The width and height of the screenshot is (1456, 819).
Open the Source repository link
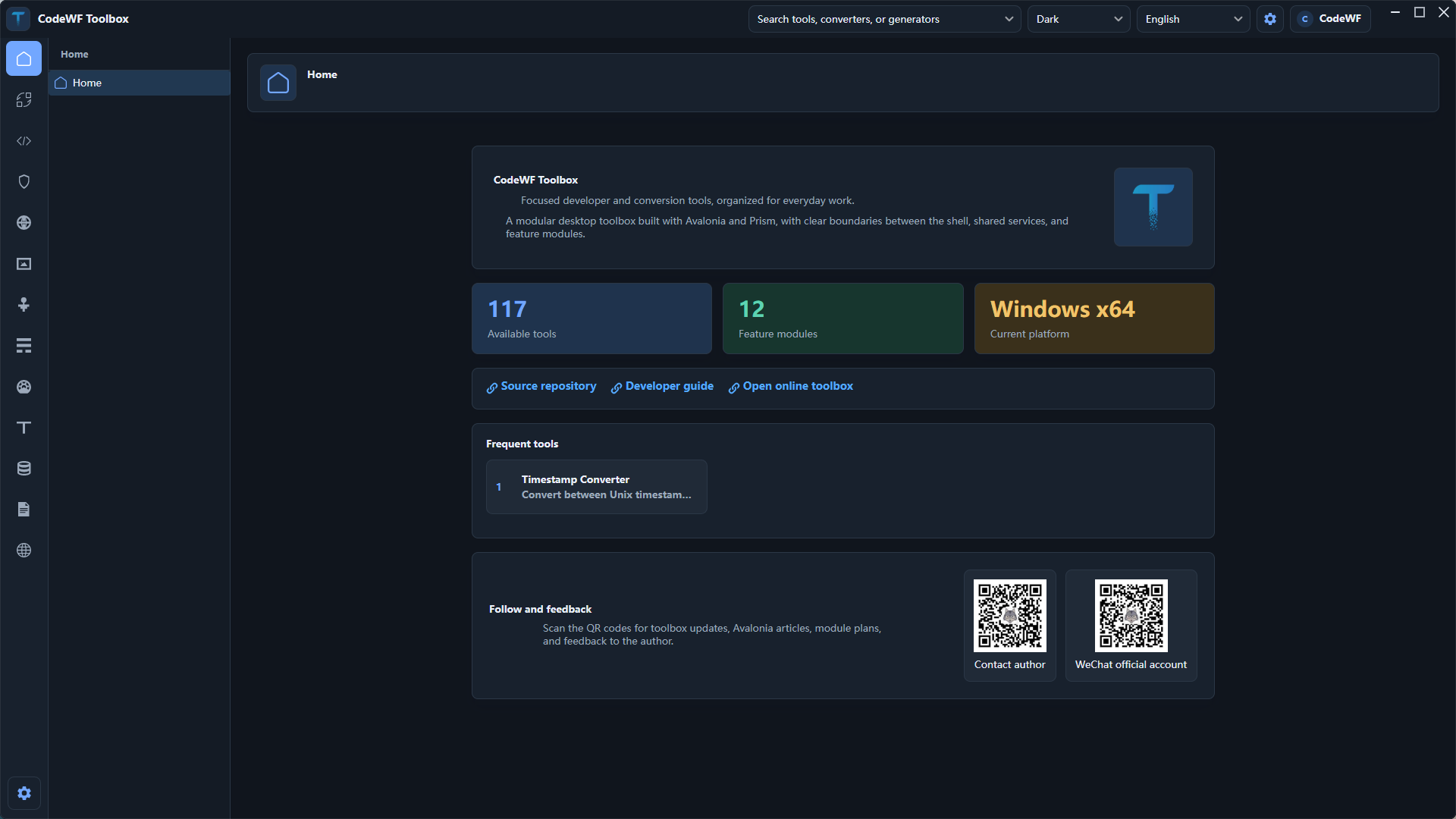541,387
